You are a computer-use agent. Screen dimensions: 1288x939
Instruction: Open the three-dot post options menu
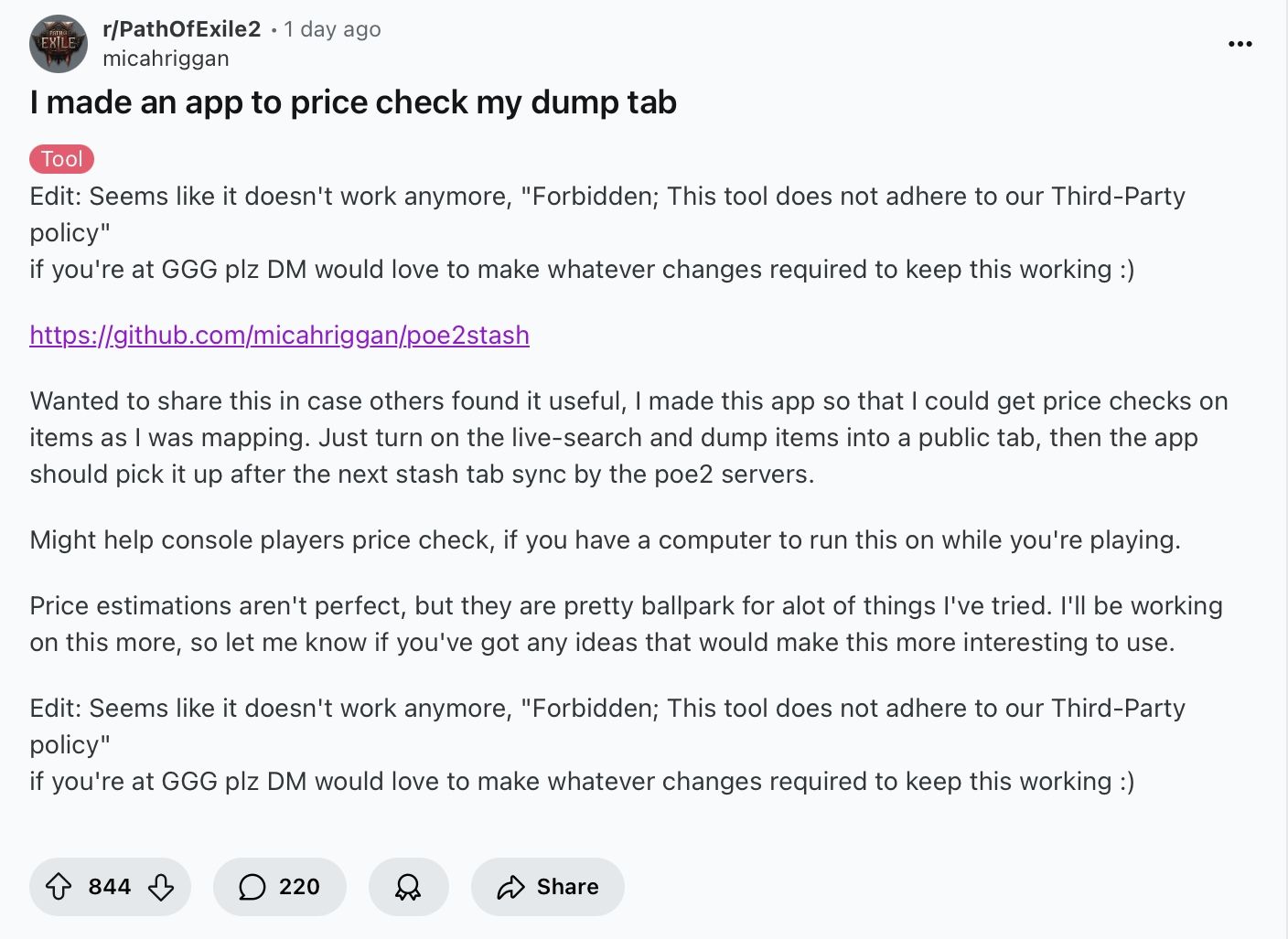[x=1240, y=44]
